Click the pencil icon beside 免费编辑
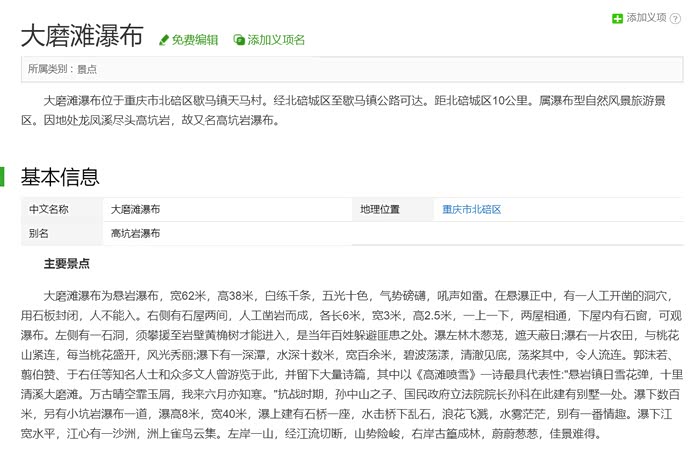The height and width of the screenshot is (472, 700). [164, 40]
